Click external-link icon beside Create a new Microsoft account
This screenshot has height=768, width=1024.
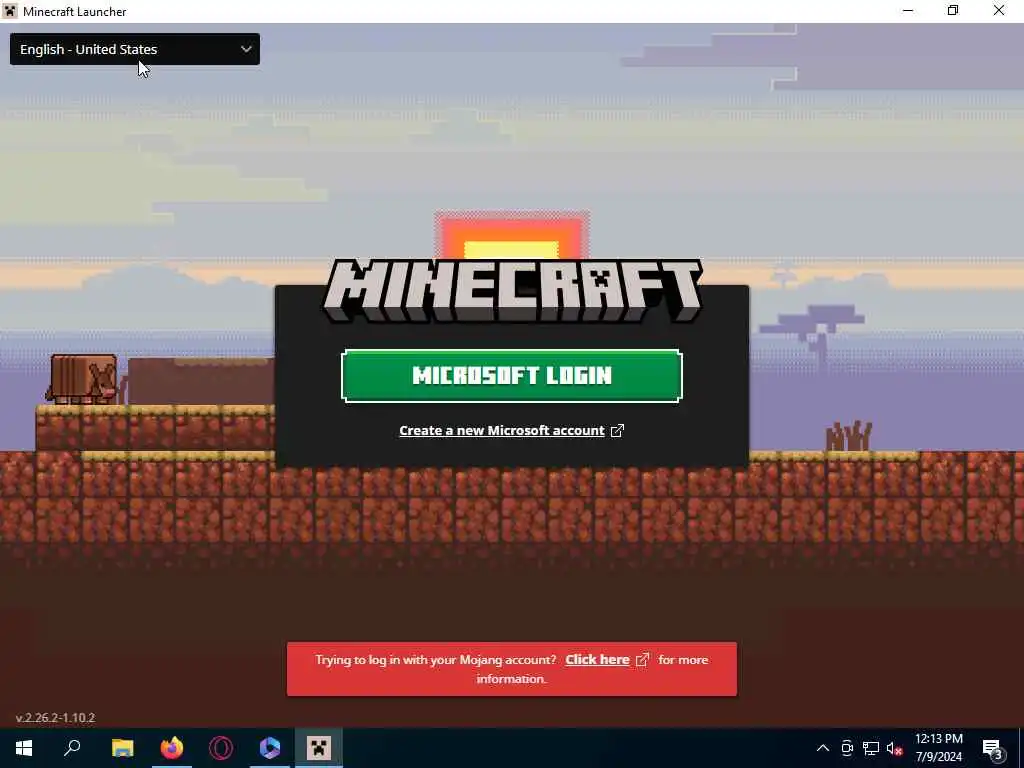point(617,430)
